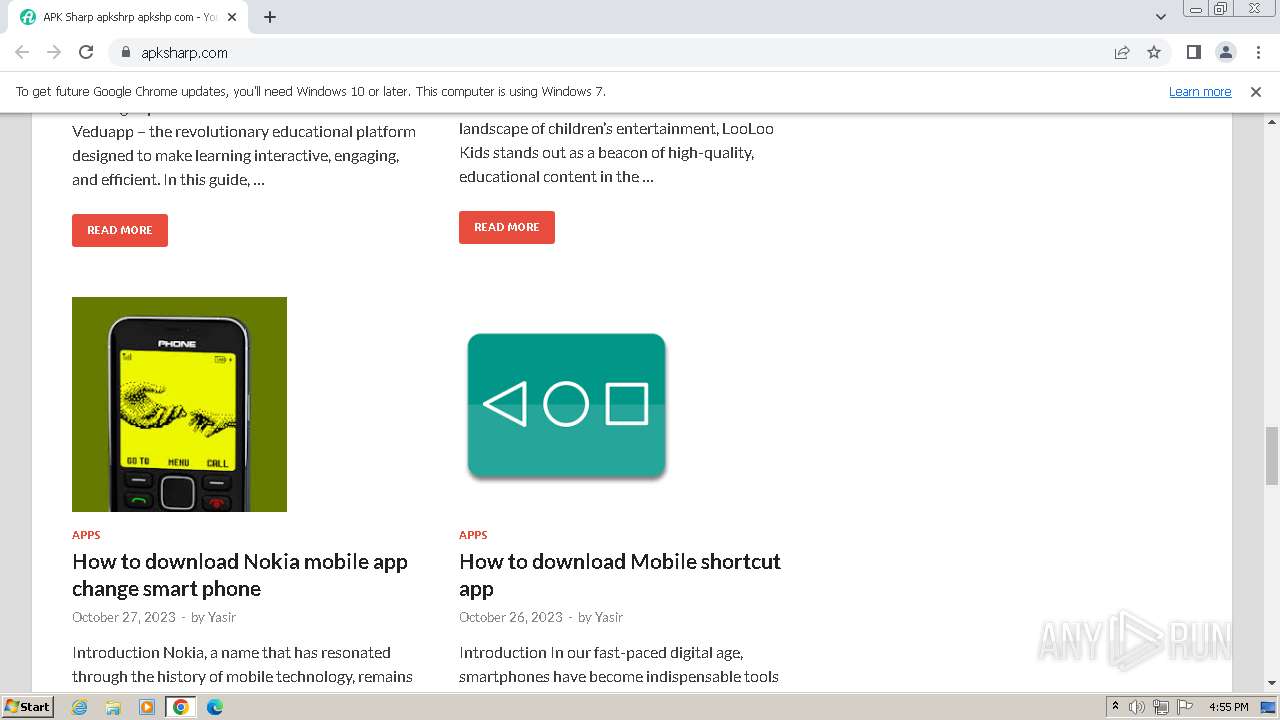Screen dimensions: 1280x720
Task: Open a new browser tab
Action: (270, 17)
